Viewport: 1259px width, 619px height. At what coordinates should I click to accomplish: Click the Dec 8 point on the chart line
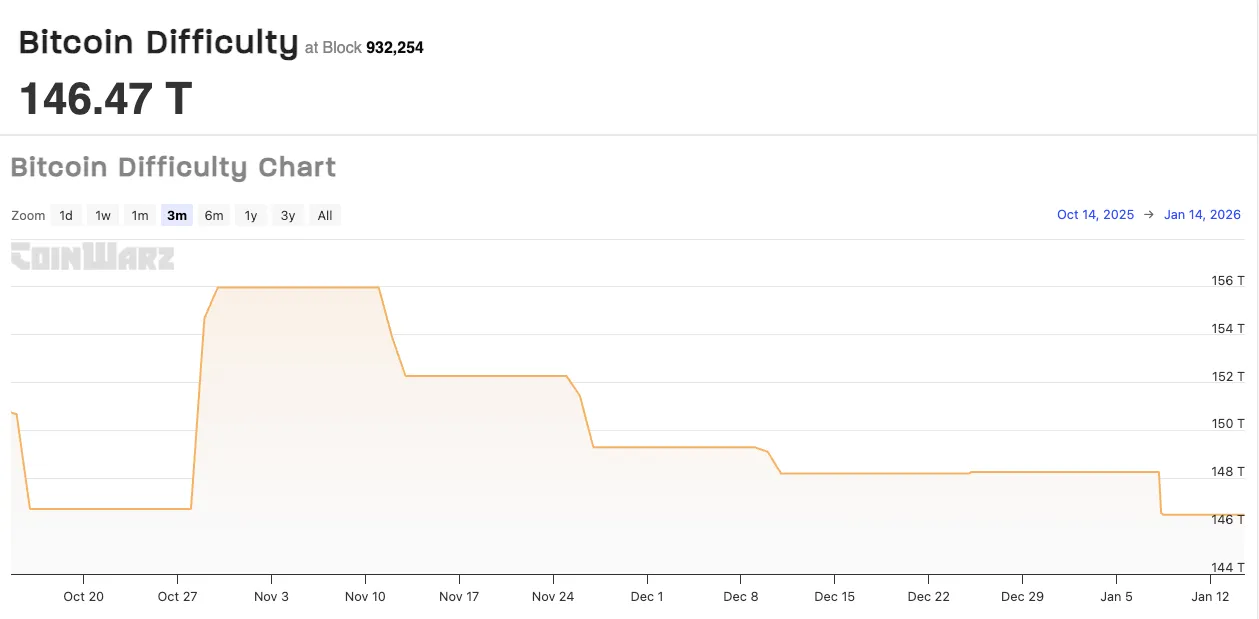[x=741, y=447]
